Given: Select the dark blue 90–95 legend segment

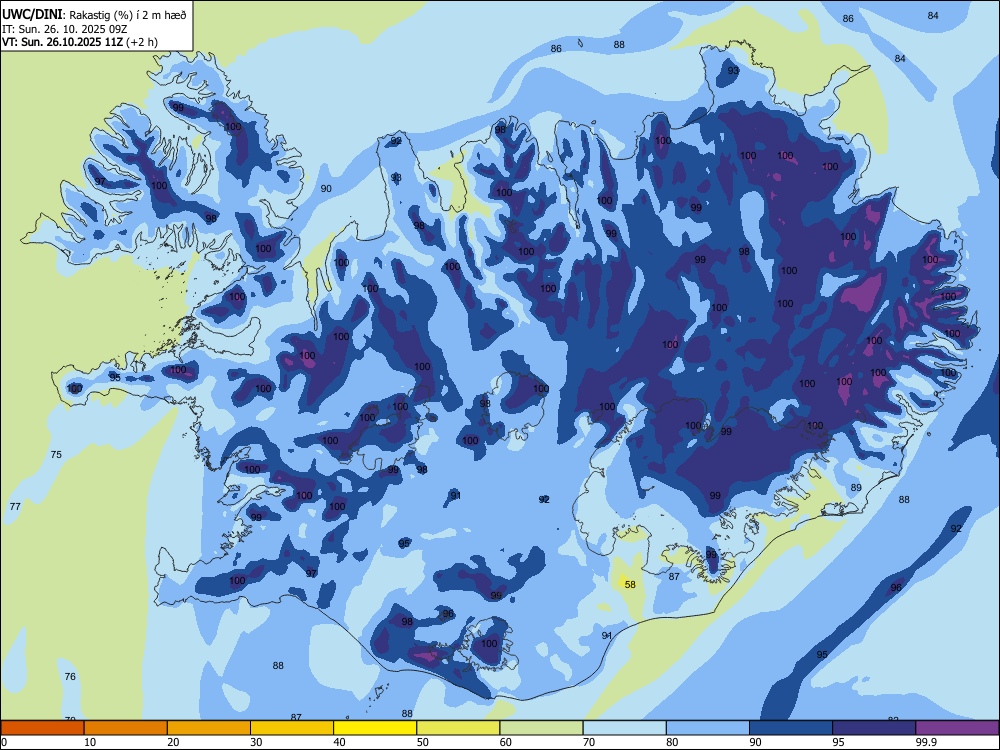Looking at the screenshot, I should point(791,728).
